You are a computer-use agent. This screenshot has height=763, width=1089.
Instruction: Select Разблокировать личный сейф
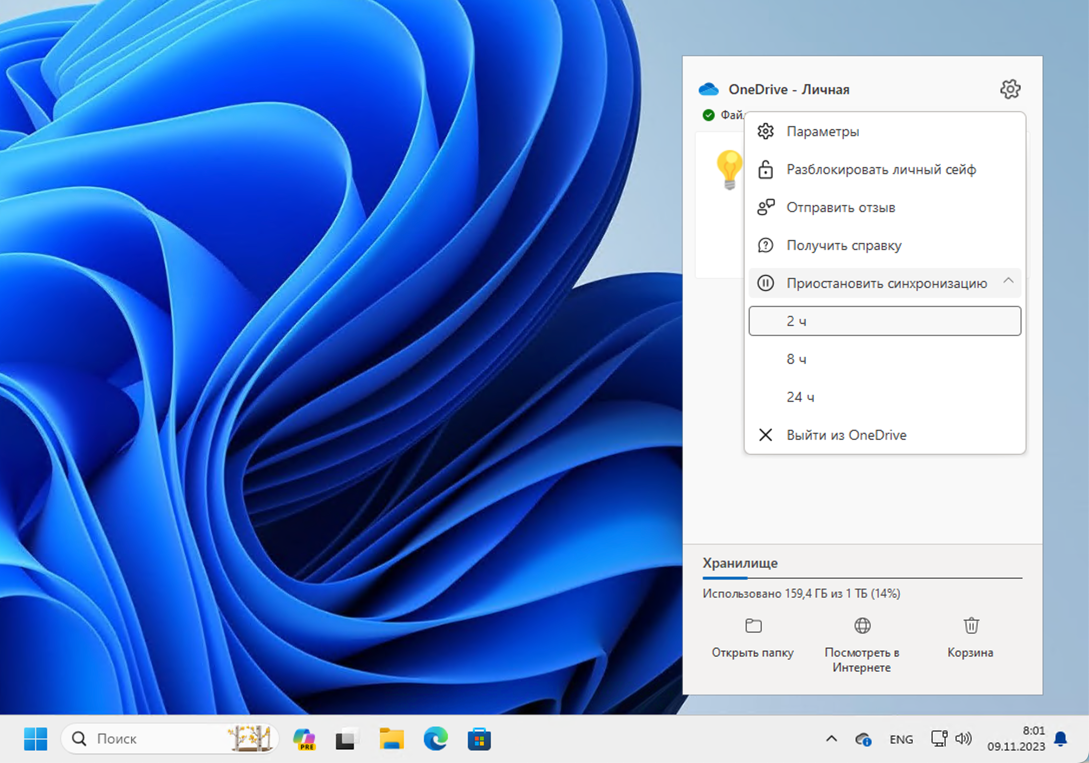pyautogui.click(x=880, y=170)
